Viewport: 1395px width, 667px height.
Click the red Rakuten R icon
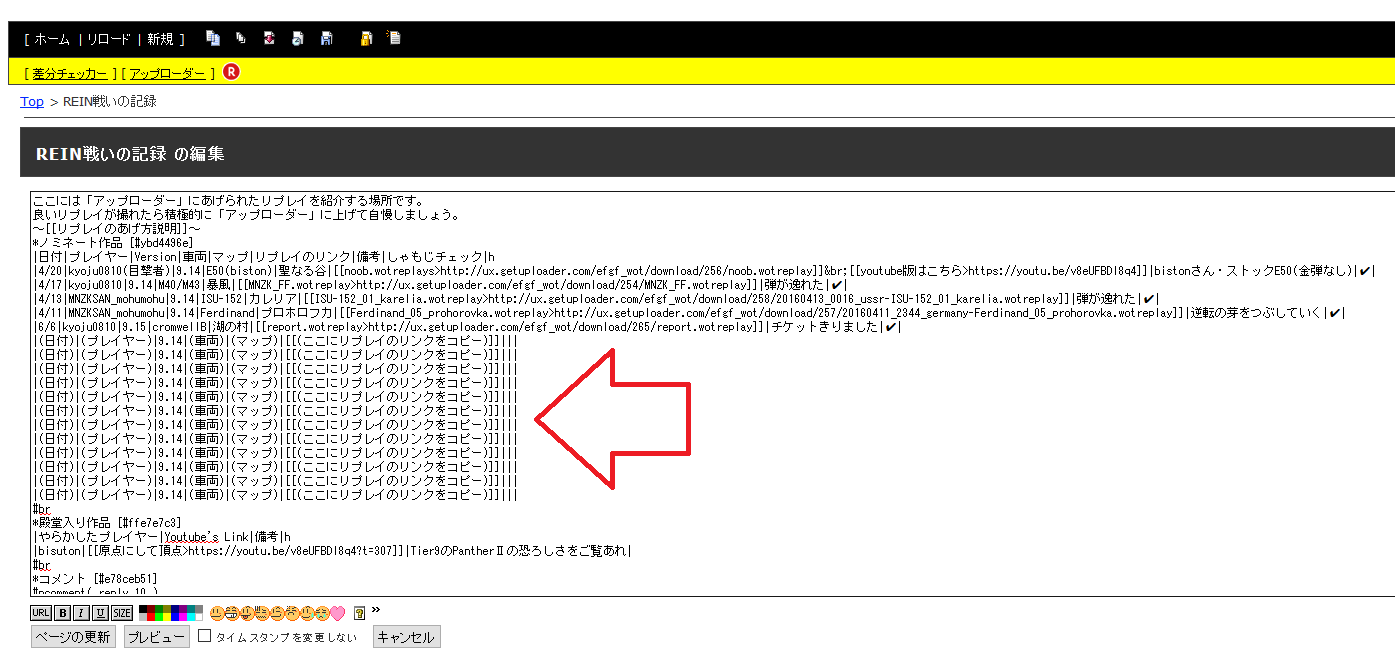click(231, 72)
